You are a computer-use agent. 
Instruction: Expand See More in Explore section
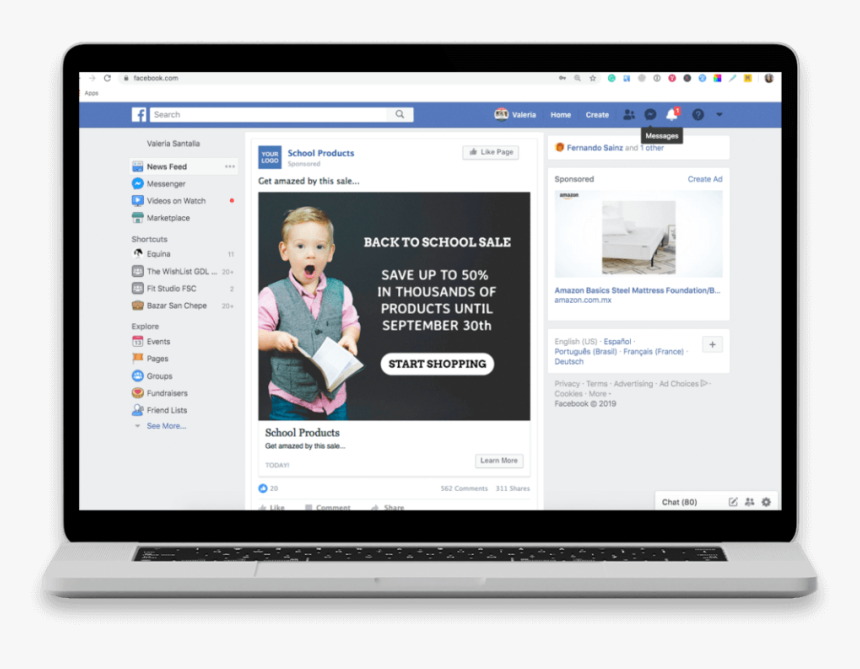pos(165,426)
